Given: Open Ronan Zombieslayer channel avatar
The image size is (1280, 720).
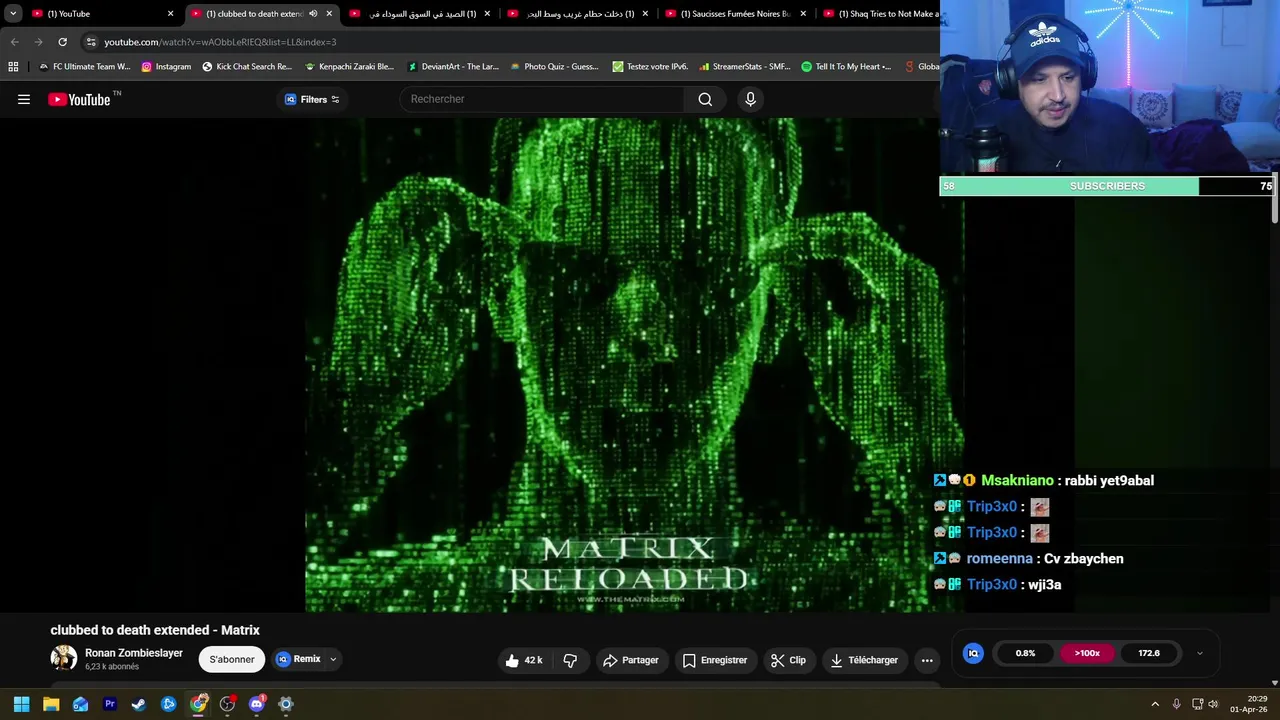Looking at the screenshot, I should pyautogui.click(x=64, y=658).
